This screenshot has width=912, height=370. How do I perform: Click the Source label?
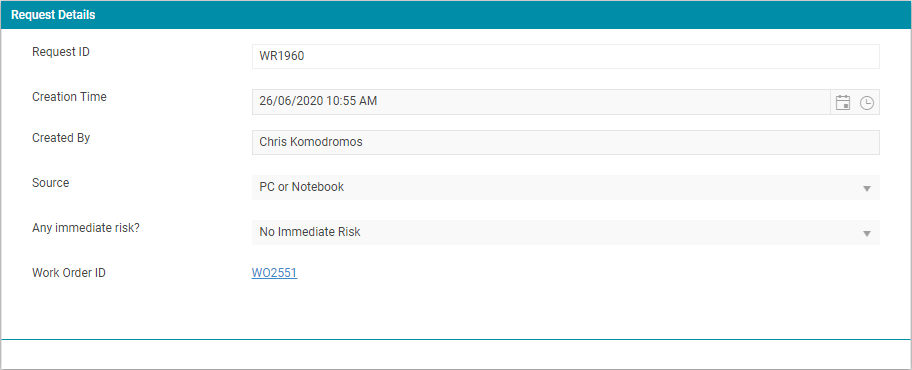click(51, 183)
